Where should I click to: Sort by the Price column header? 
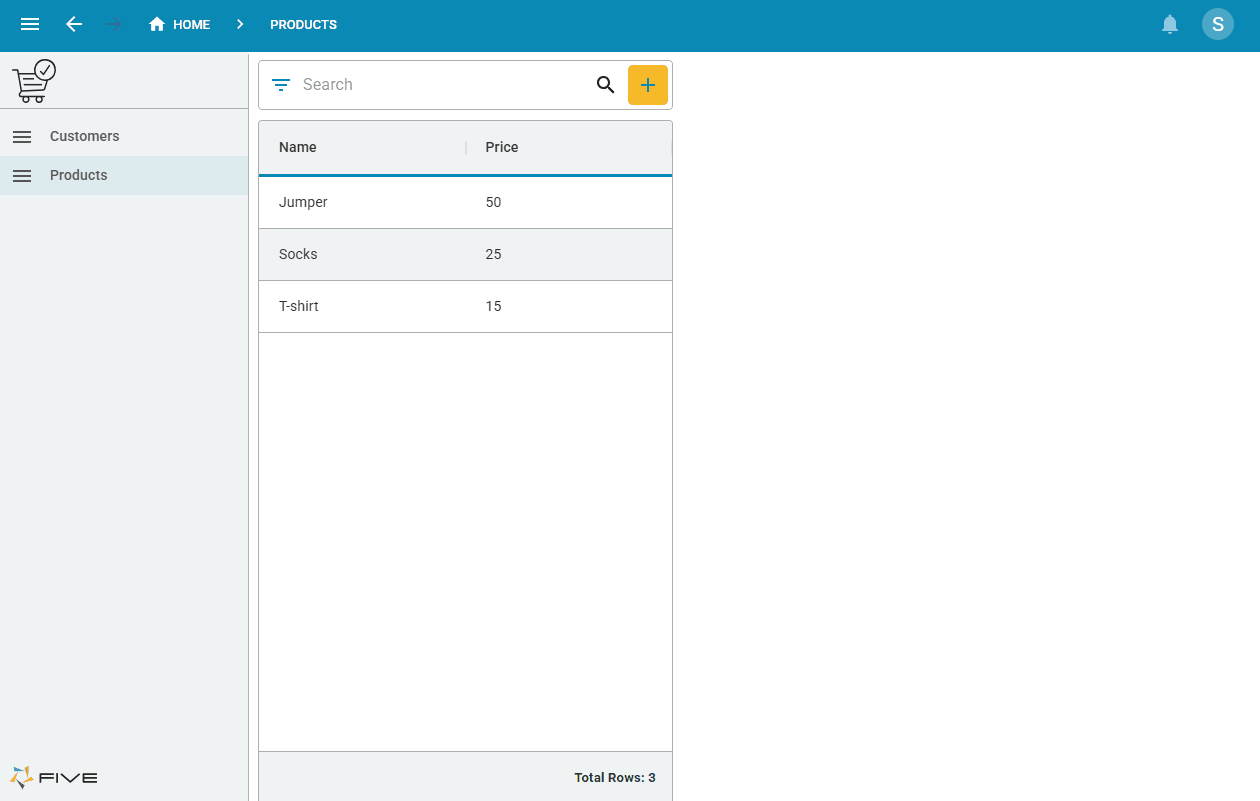[x=502, y=147]
